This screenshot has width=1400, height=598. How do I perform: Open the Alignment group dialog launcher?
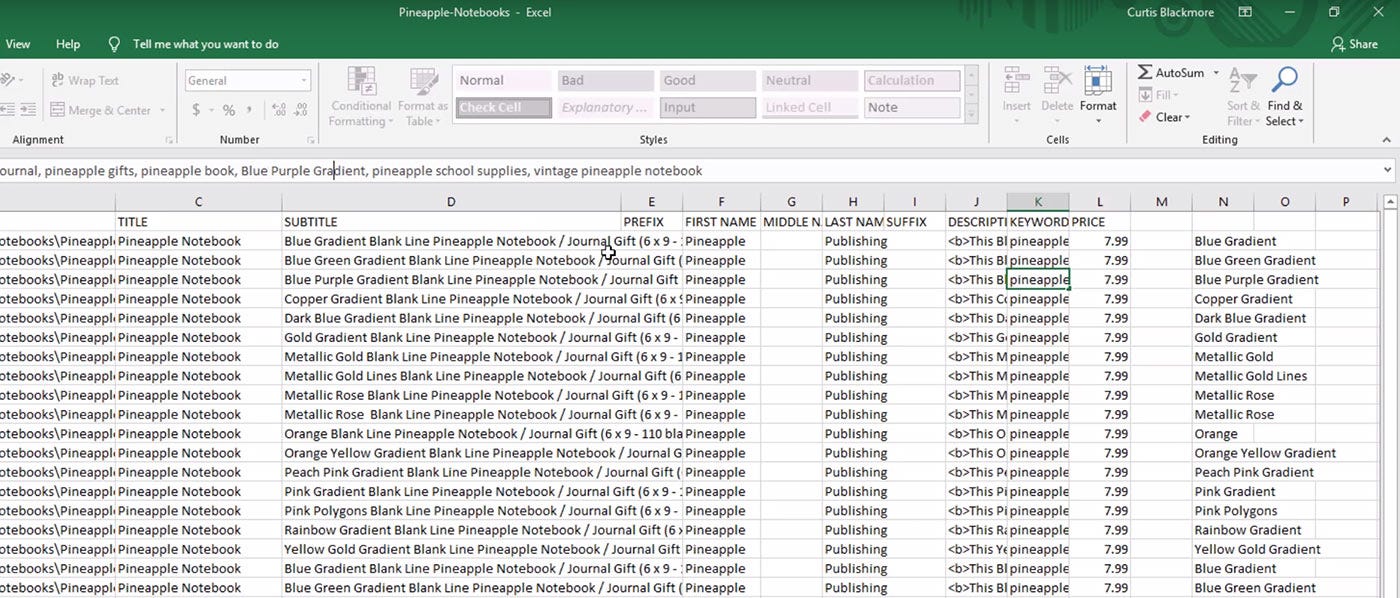pyautogui.click(x=168, y=140)
